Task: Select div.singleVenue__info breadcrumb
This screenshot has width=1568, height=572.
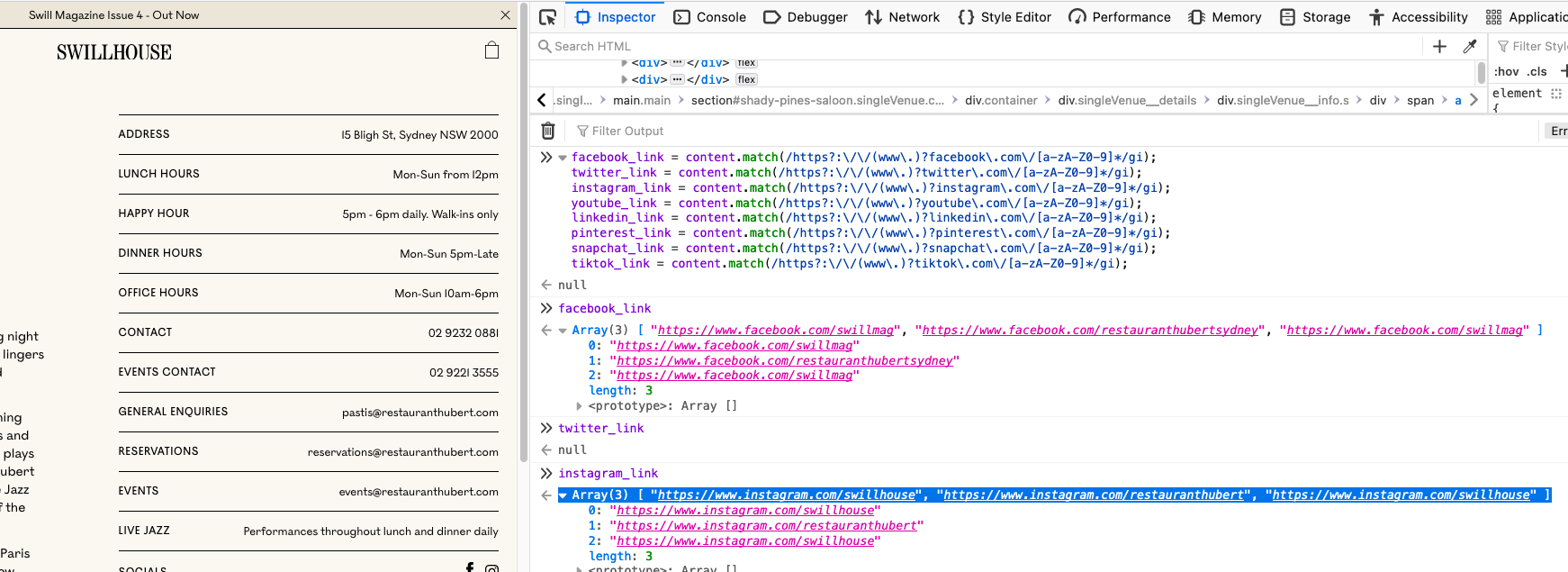Action: 1283,100
